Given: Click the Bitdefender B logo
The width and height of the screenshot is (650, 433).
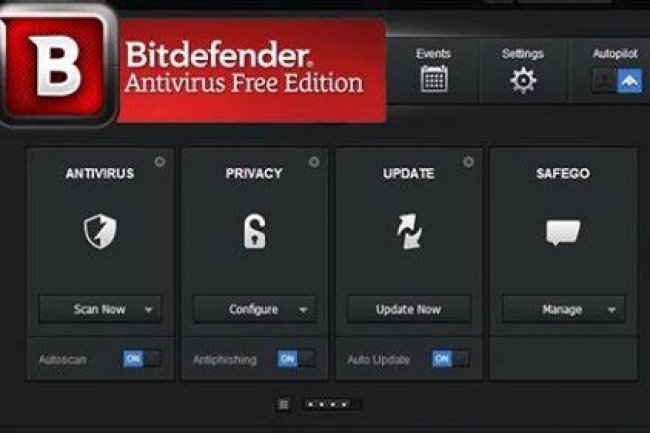Looking at the screenshot, I should (56, 66).
